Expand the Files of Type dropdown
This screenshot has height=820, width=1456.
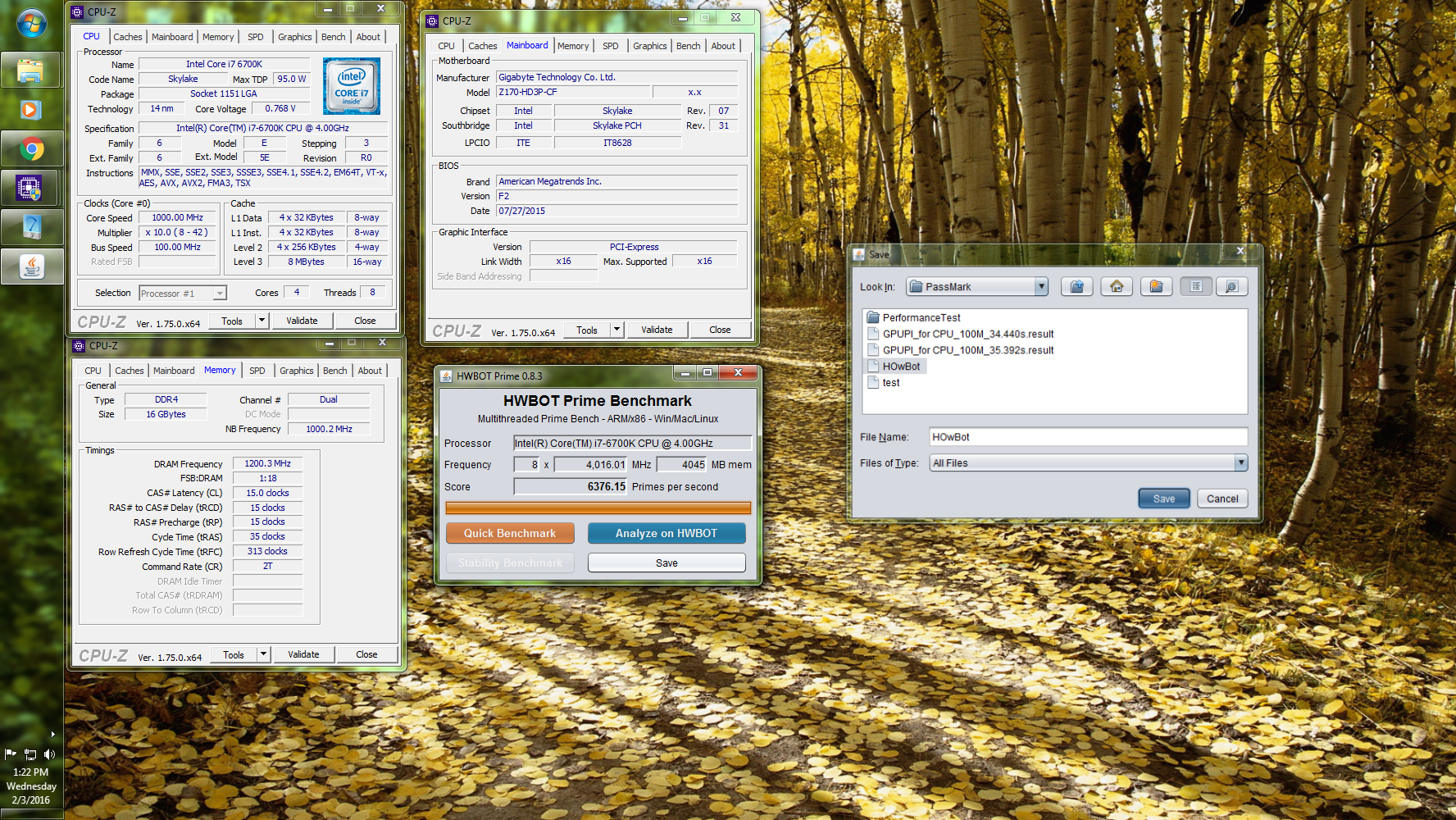[1241, 463]
